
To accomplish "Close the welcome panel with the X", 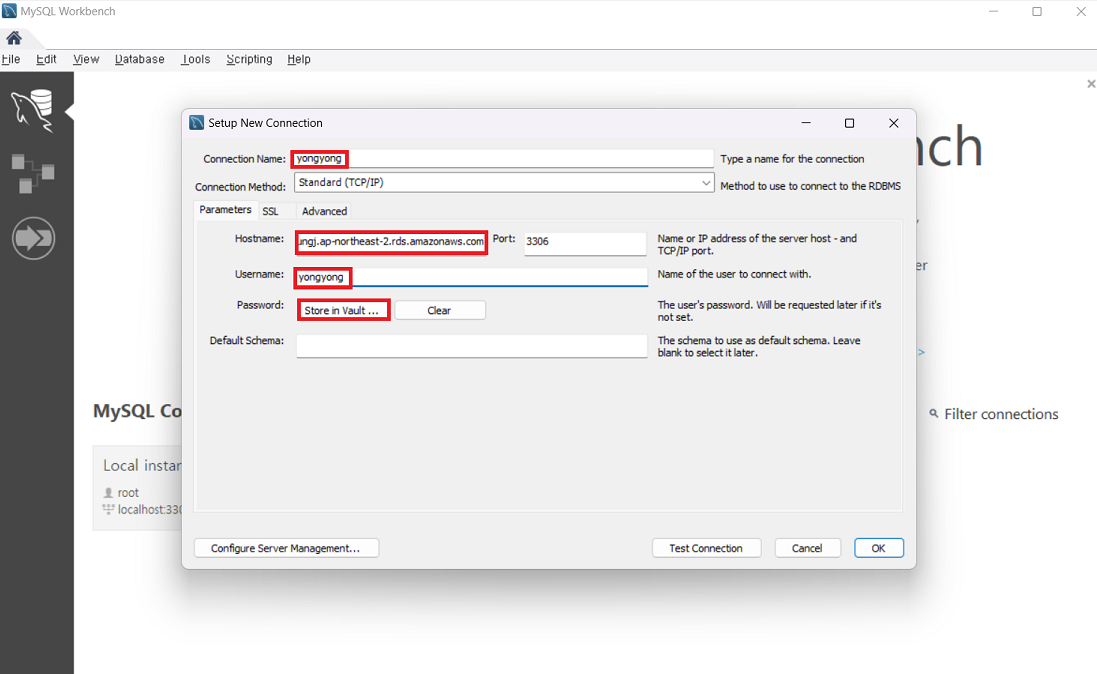I will [1091, 84].
